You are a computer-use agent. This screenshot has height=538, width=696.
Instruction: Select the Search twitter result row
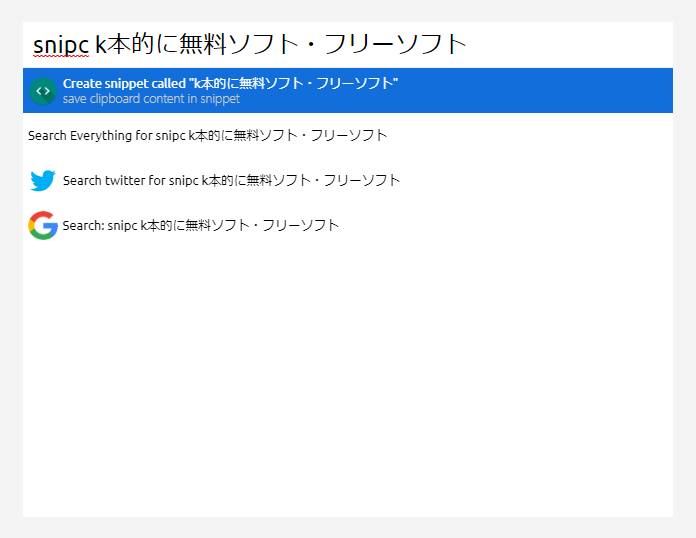[348, 180]
